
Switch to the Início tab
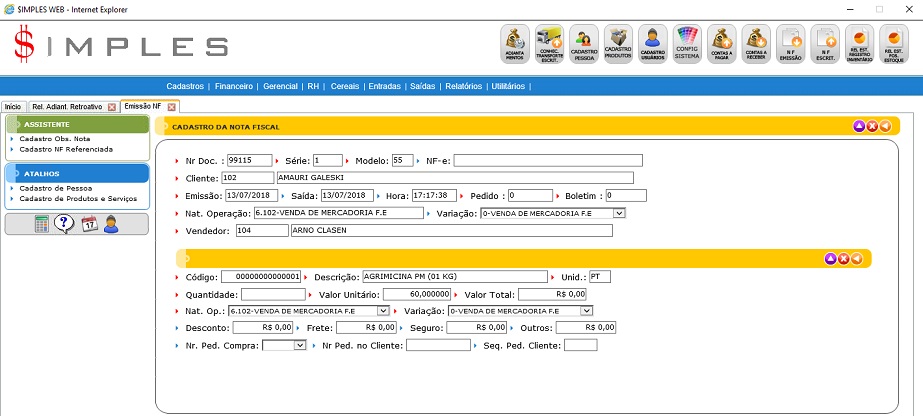[x=13, y=106]
